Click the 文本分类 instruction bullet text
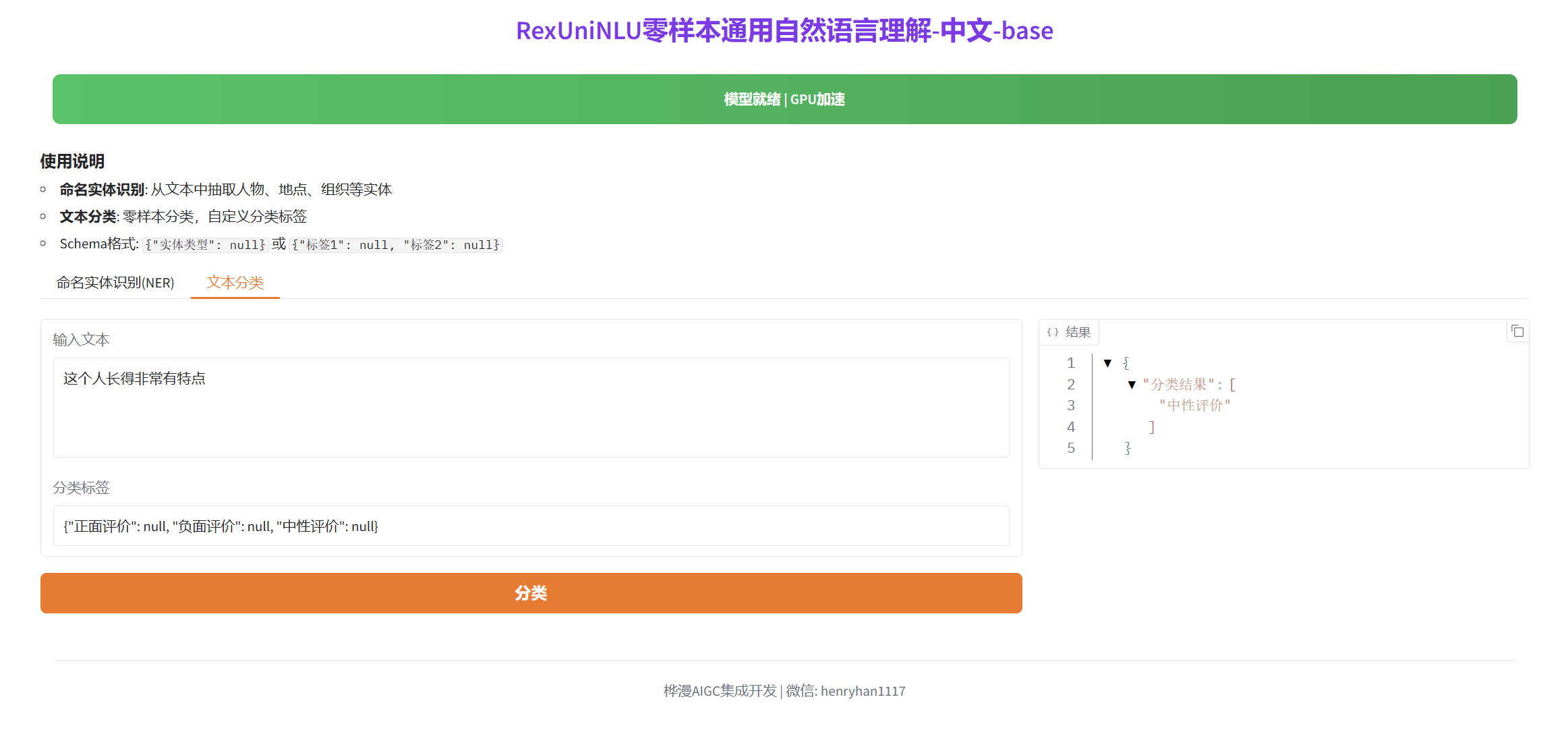This screenshot has width=1568, height=747. coord(183,217)
